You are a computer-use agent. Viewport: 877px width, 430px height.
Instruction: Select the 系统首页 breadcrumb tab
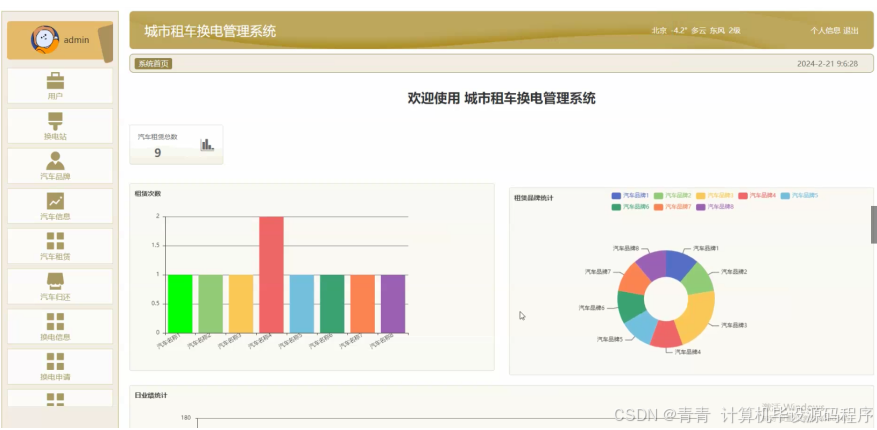pos(153,64)
